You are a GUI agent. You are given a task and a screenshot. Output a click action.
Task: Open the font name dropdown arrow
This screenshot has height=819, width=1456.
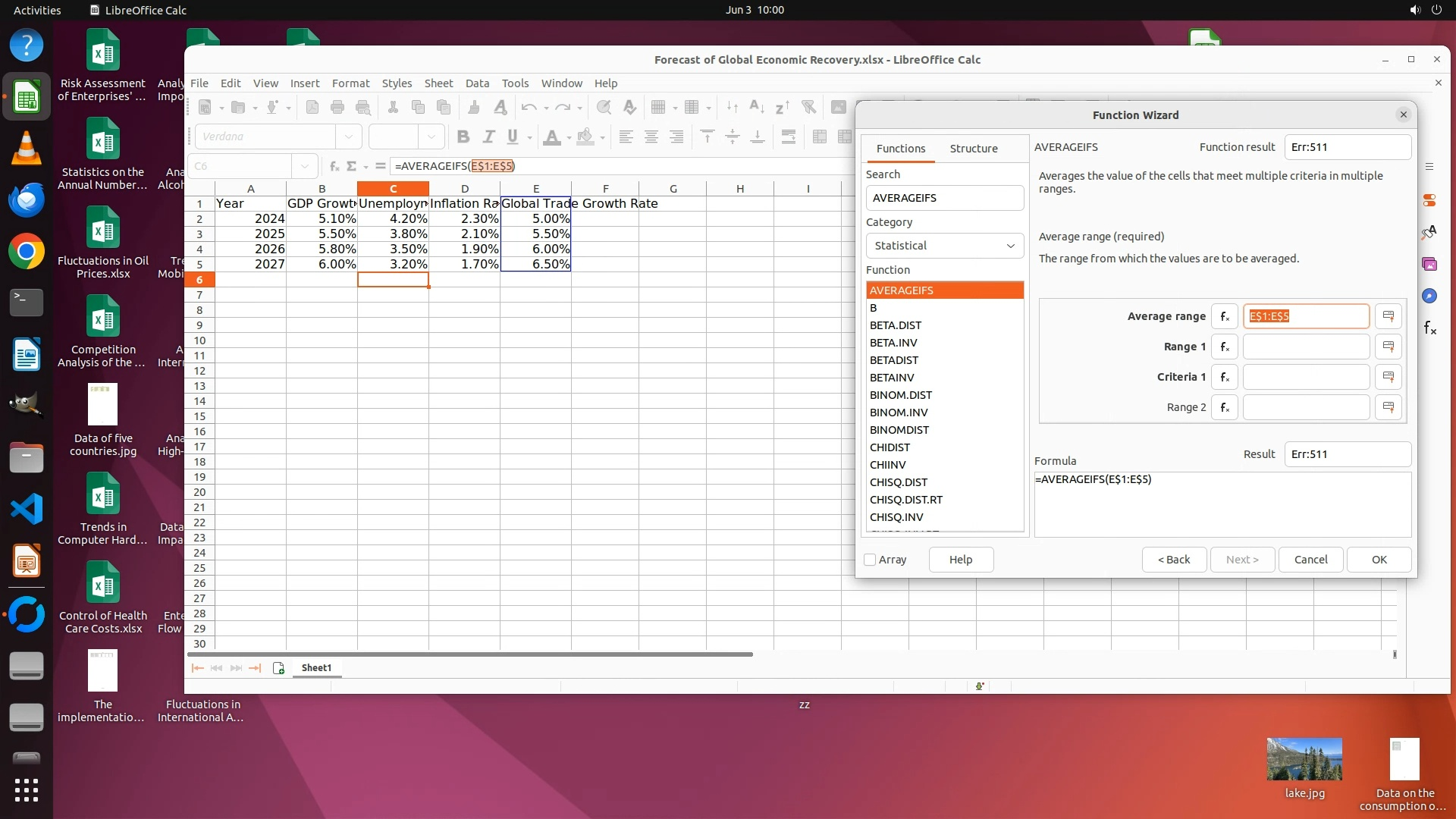(x=349, y=136)
